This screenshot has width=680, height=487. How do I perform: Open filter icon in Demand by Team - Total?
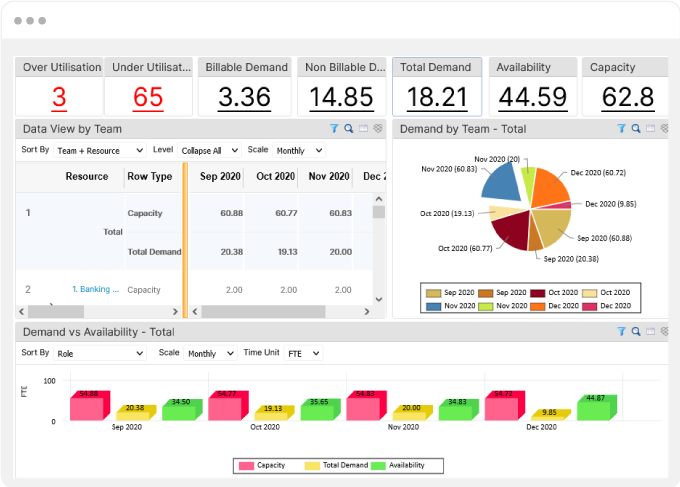pos(621,128)
